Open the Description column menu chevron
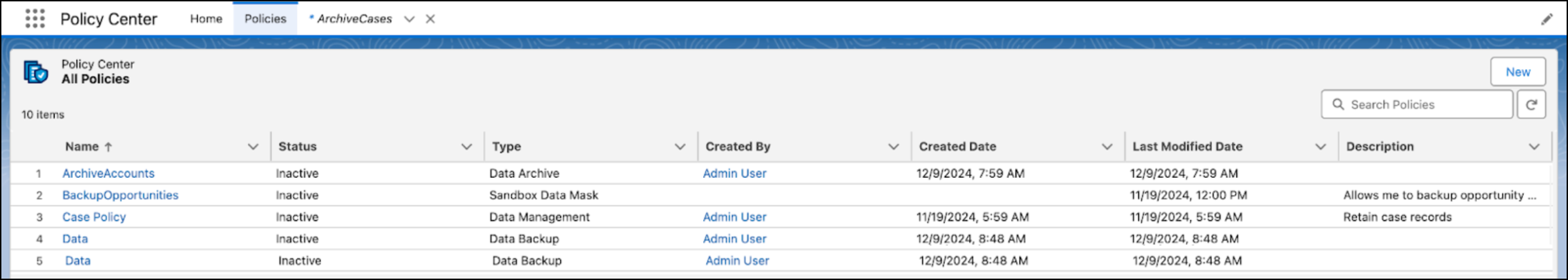Image resolution: width=1568 pixels, height=280 pixels. click(x=1533, y=147)
